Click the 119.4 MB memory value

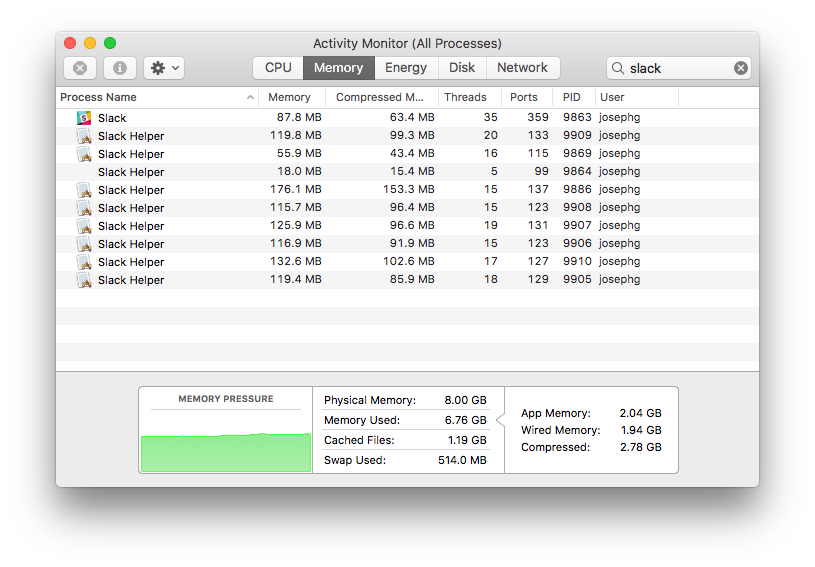(296, 280)
